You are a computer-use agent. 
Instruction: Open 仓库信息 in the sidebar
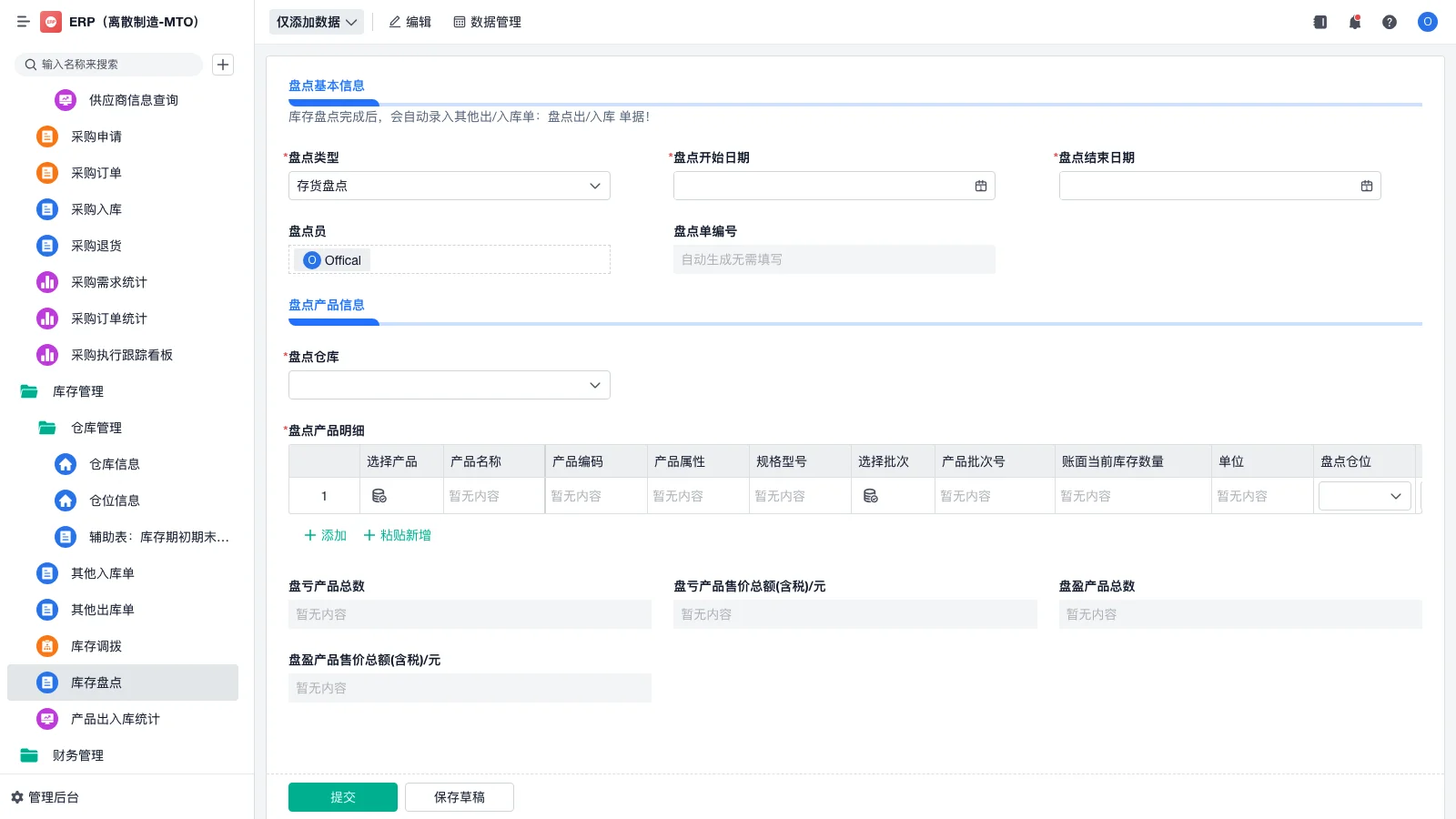click(x=115, y=464)
